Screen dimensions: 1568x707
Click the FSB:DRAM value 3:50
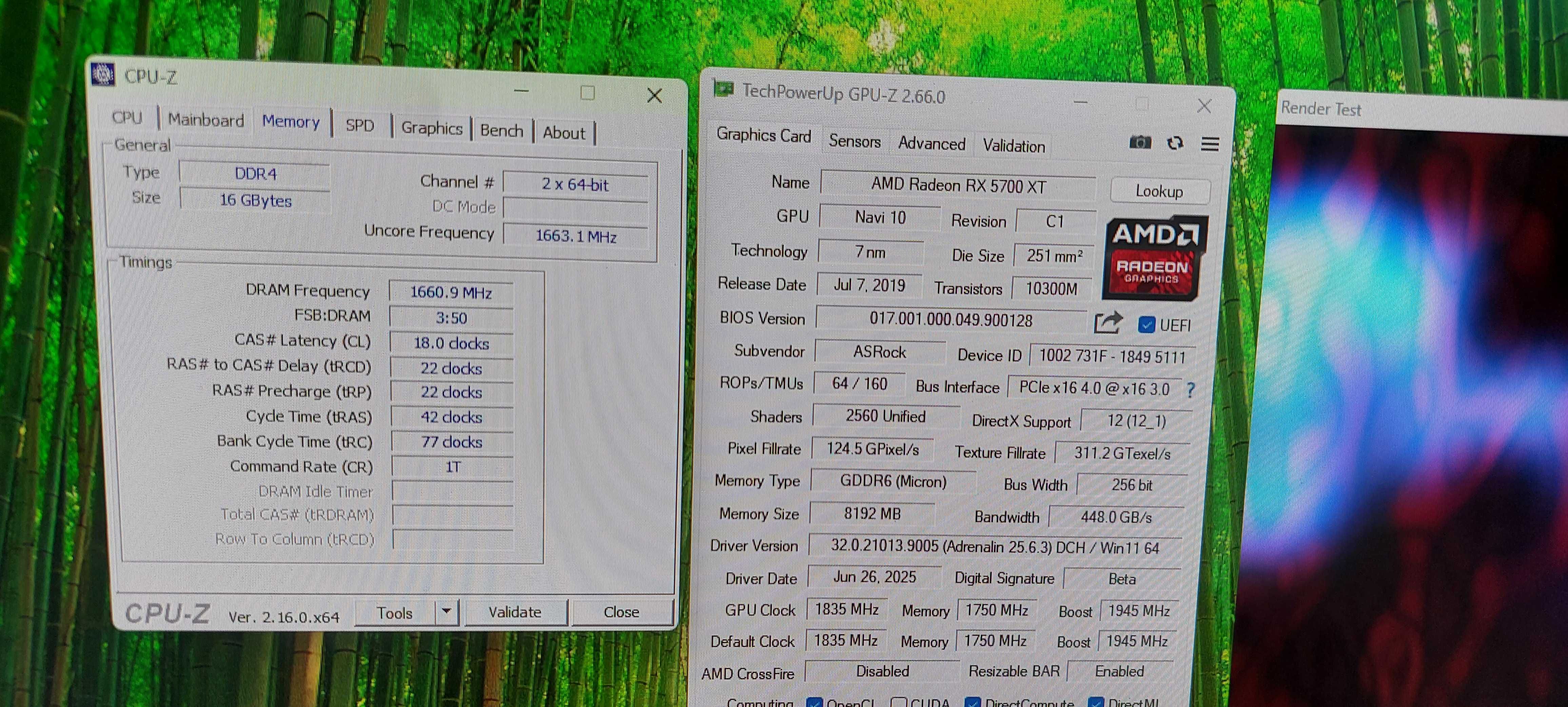tap(451, 318)
